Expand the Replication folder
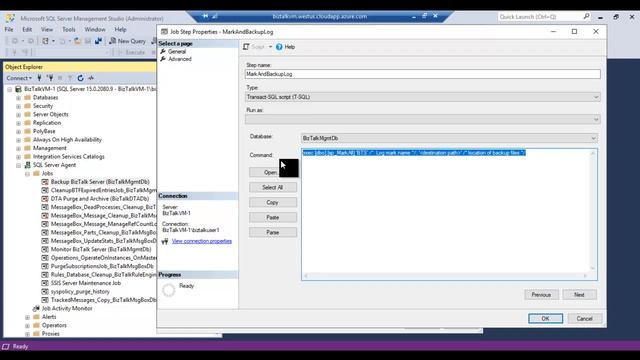The image size is (640, 360). click(18, 123)
